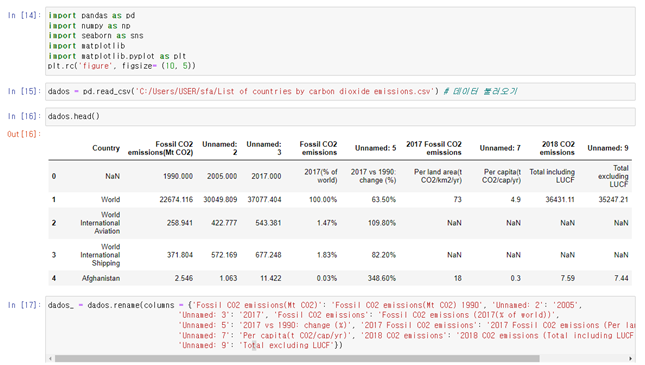This screenshot has width=645, height=365.
Task: Click the 2017 vs 1990: change (%) cell
Action: [x=373, y=176]
